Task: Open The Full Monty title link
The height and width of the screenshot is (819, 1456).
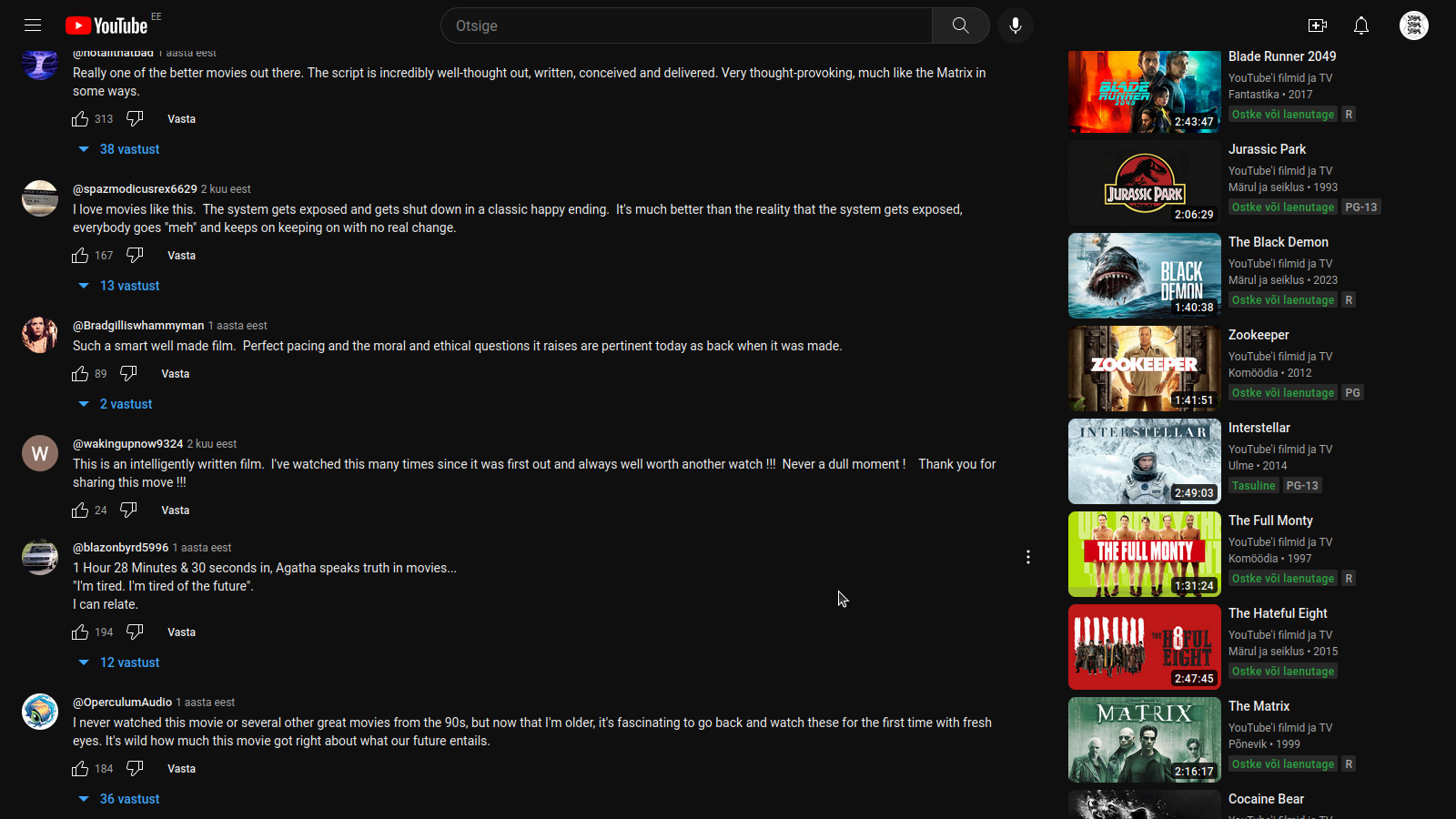Action: coord(1270,521)
